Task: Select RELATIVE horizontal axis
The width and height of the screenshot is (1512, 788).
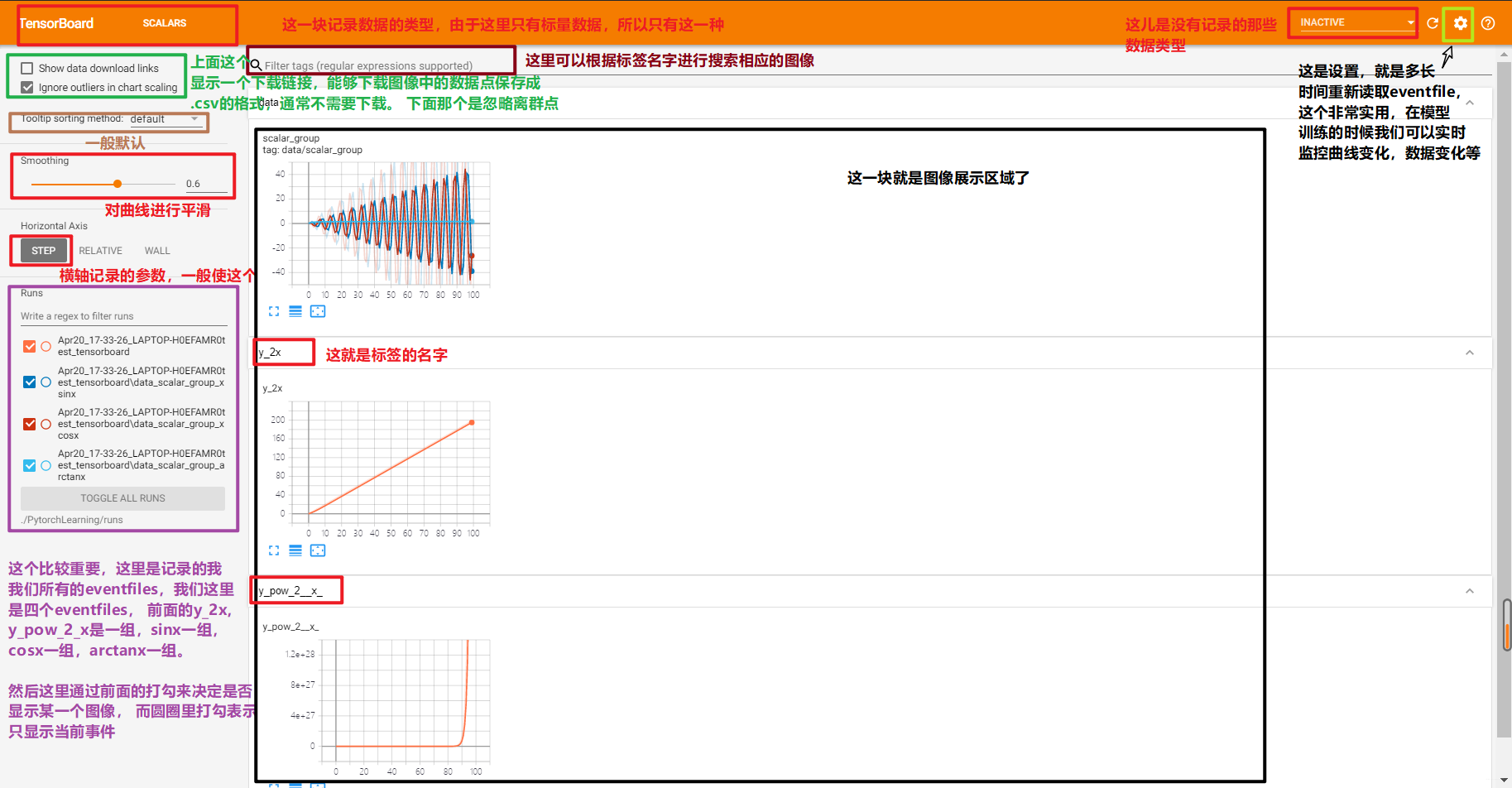Action: tap(101, 251)
